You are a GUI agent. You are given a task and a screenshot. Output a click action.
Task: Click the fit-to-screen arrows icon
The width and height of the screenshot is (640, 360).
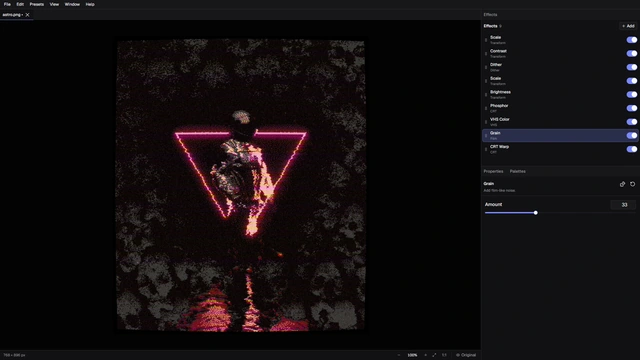434,355
